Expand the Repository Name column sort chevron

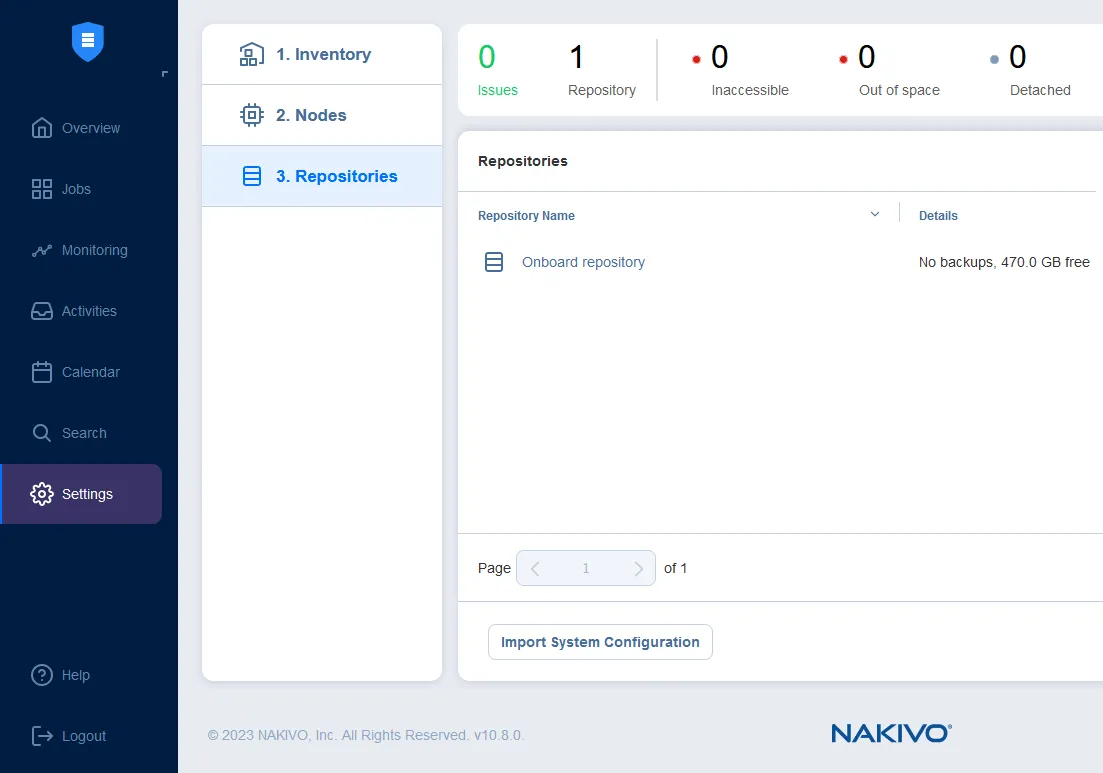875,214
